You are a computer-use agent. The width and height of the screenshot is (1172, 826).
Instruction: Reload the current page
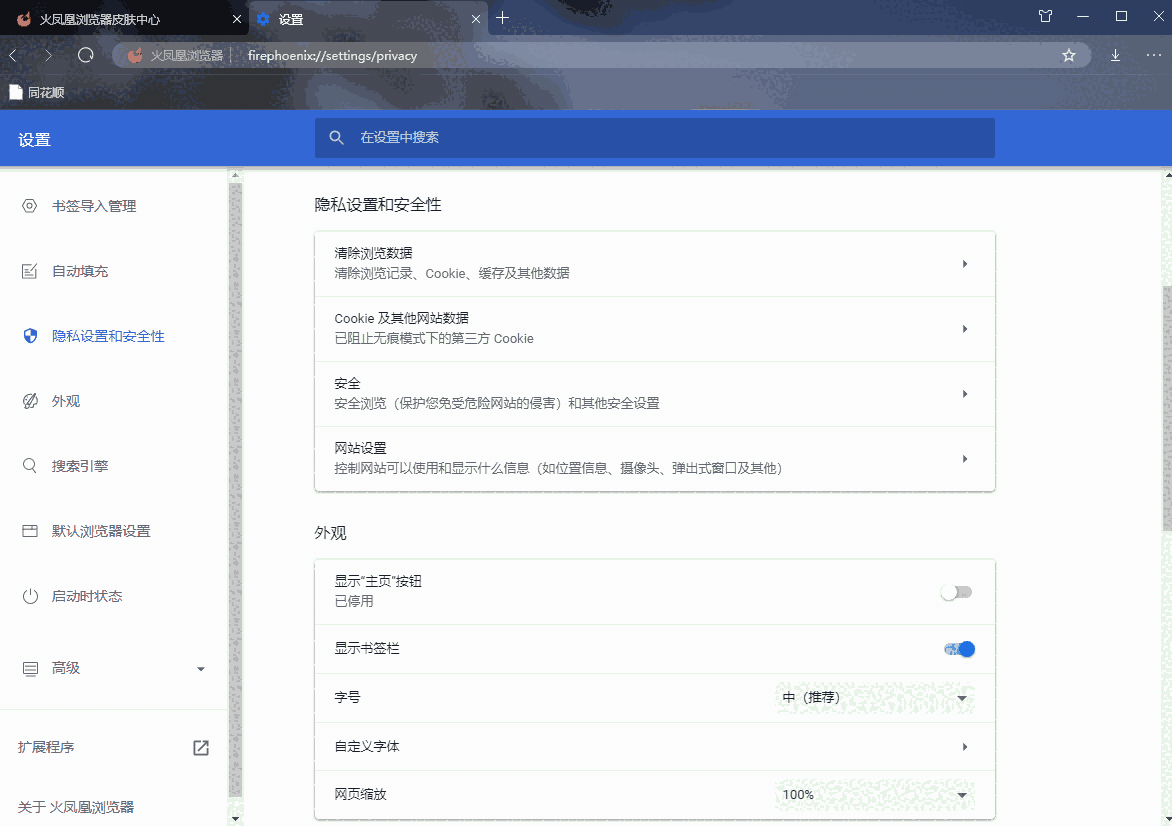(x=85, y=55)
